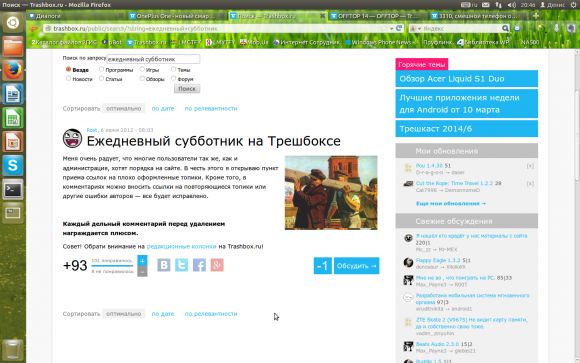580x363 pixels.
Task: Launch Terminal from the Ubuntu dock
Action: [13, 189]
